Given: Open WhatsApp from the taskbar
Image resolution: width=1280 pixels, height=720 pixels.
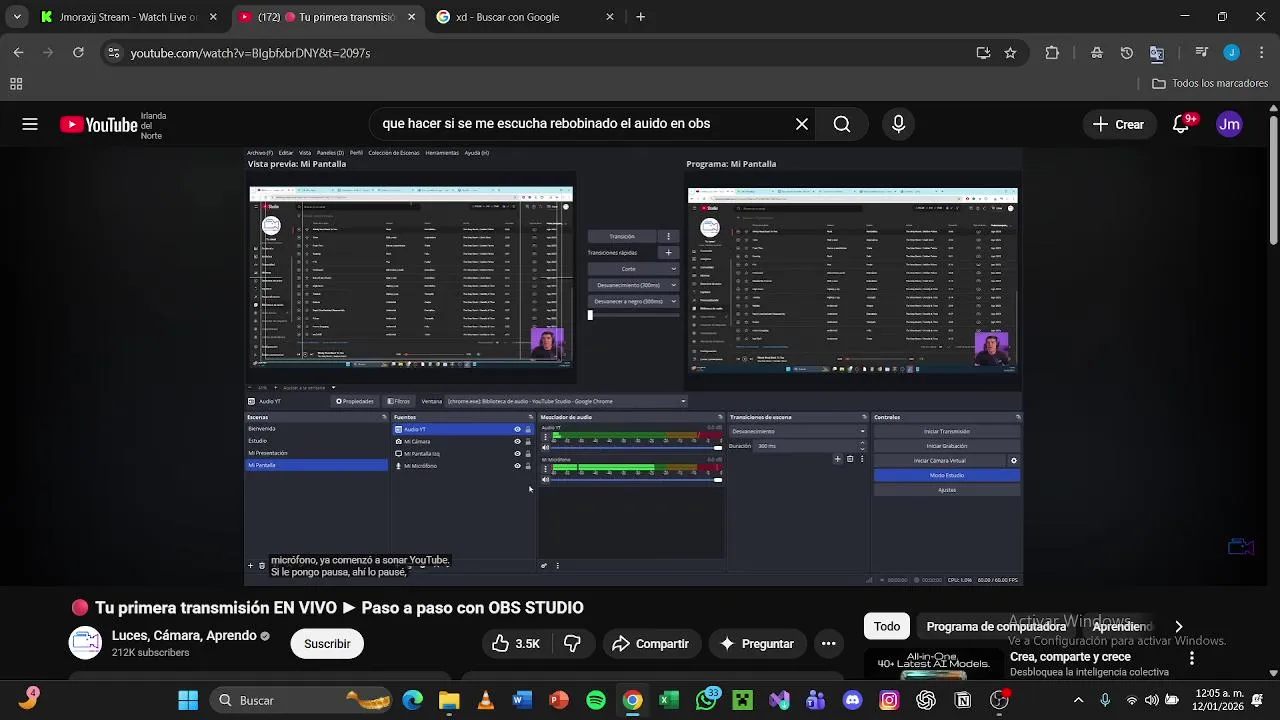Looking at the screenshot, I should pos(707,700).
